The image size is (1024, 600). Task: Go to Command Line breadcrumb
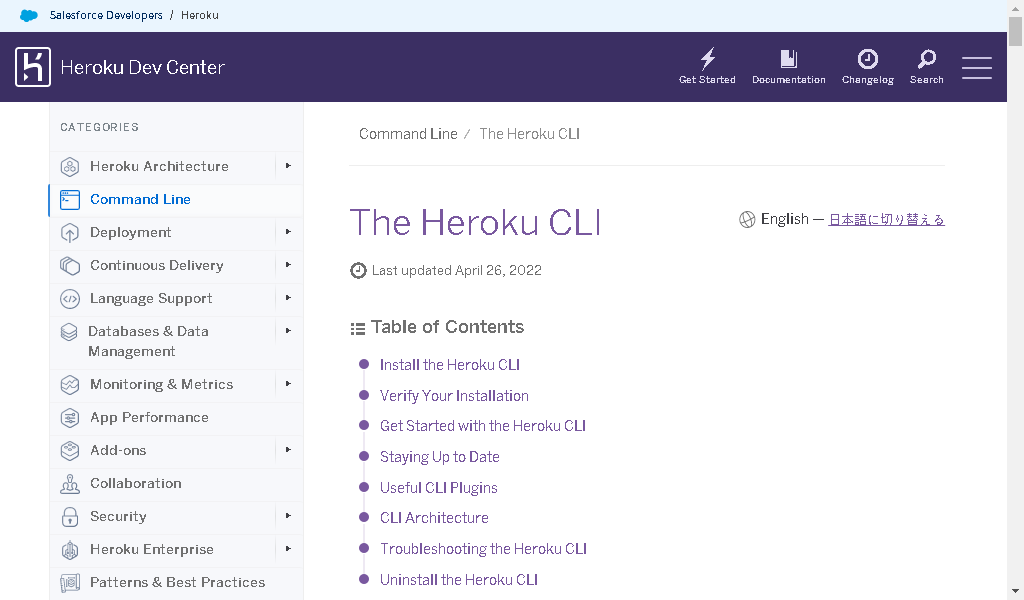point(408,134)
